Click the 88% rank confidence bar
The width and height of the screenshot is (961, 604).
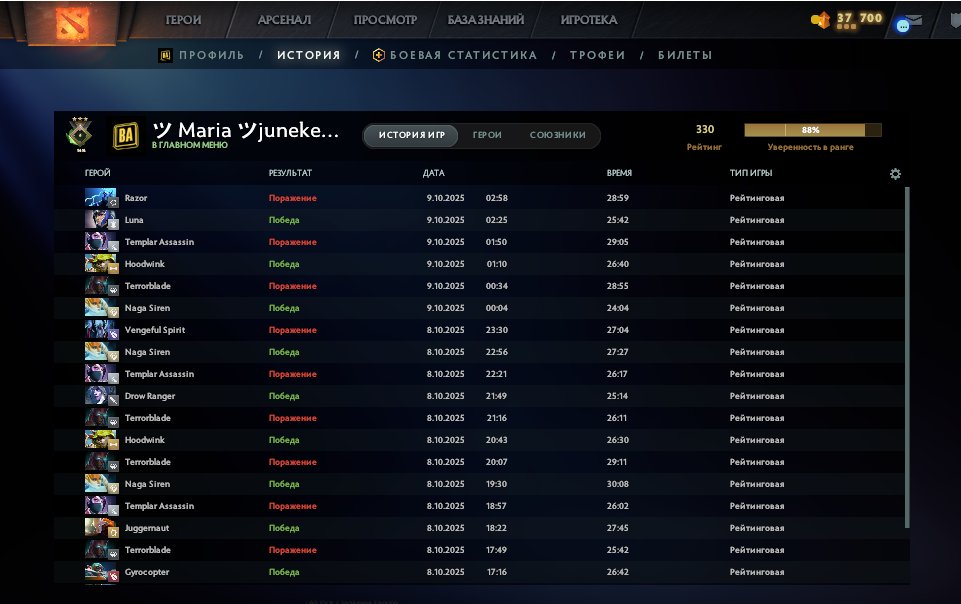(812, 130)
